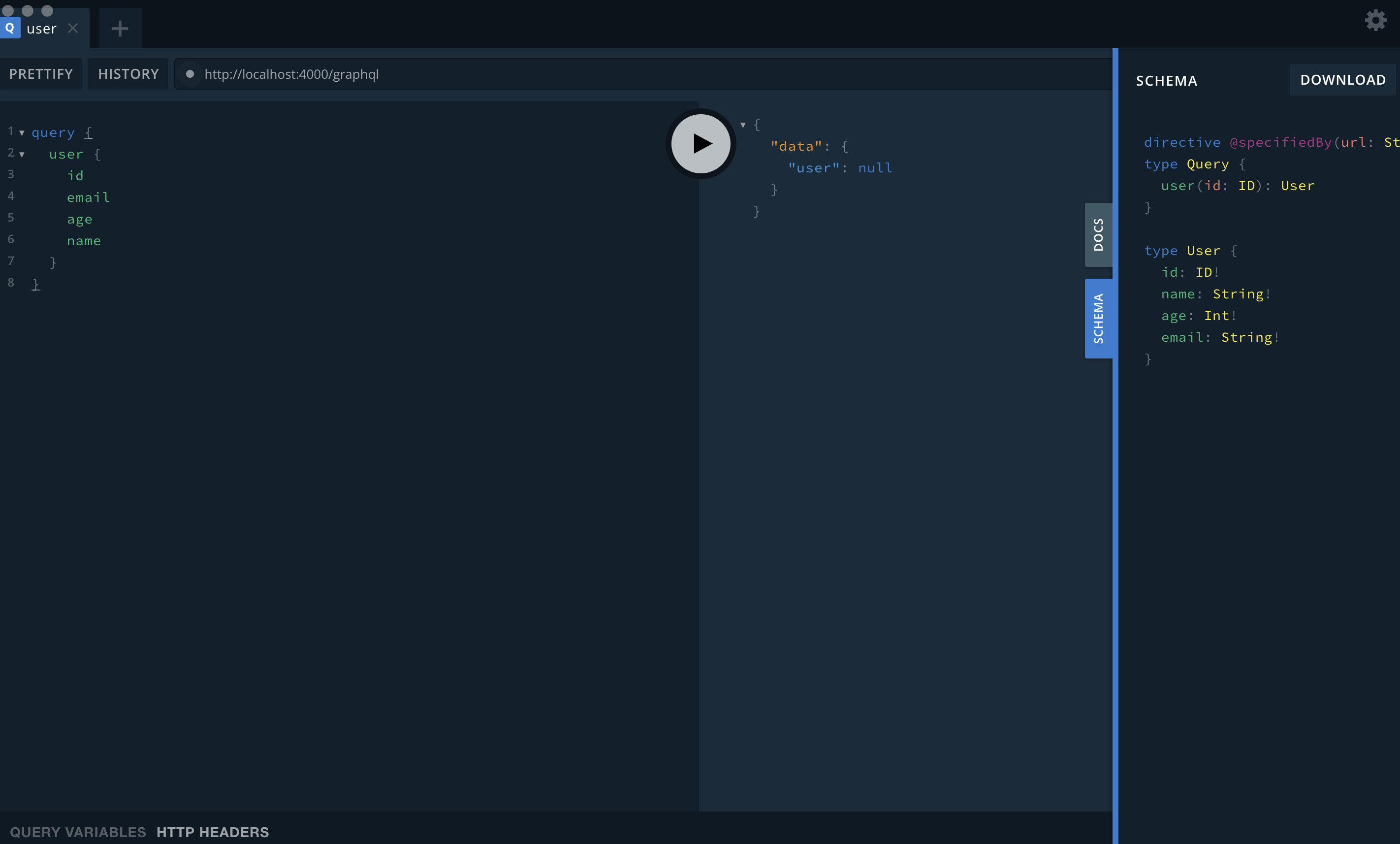
Task: Click 'id: ID!' in the schema
Action: pos(1190,272)
